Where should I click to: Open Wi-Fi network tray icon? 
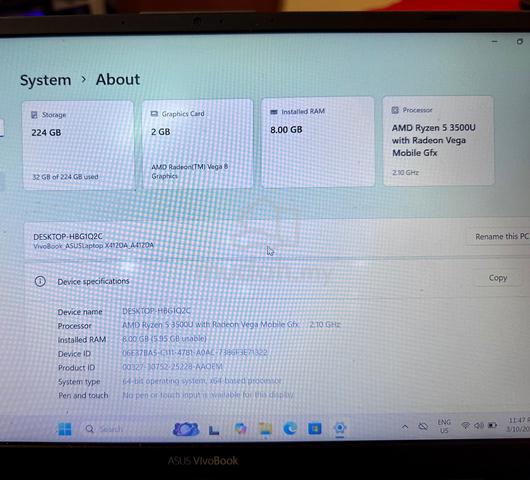coord(465,426)
